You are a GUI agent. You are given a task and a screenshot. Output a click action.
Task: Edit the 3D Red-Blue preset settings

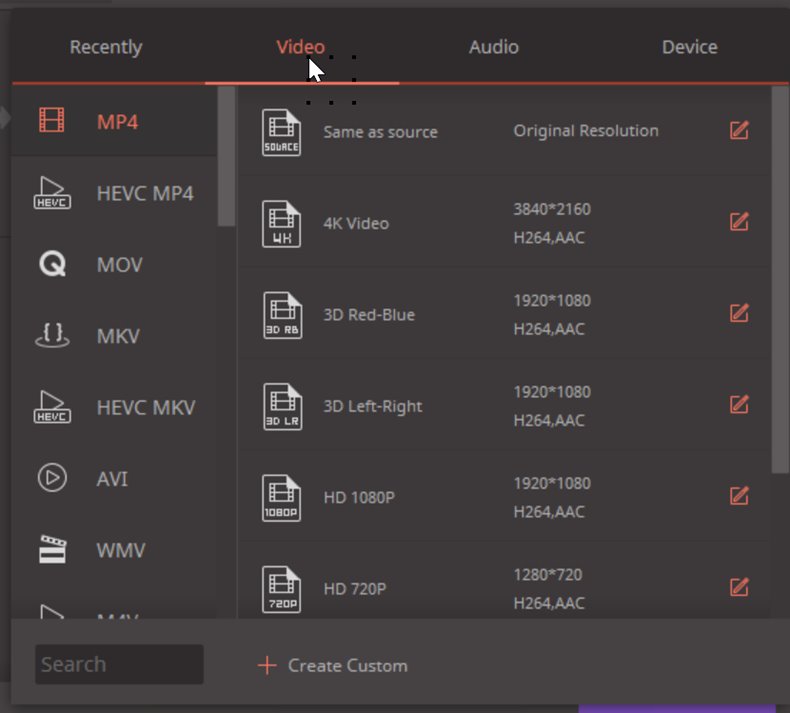pos(739,313)
